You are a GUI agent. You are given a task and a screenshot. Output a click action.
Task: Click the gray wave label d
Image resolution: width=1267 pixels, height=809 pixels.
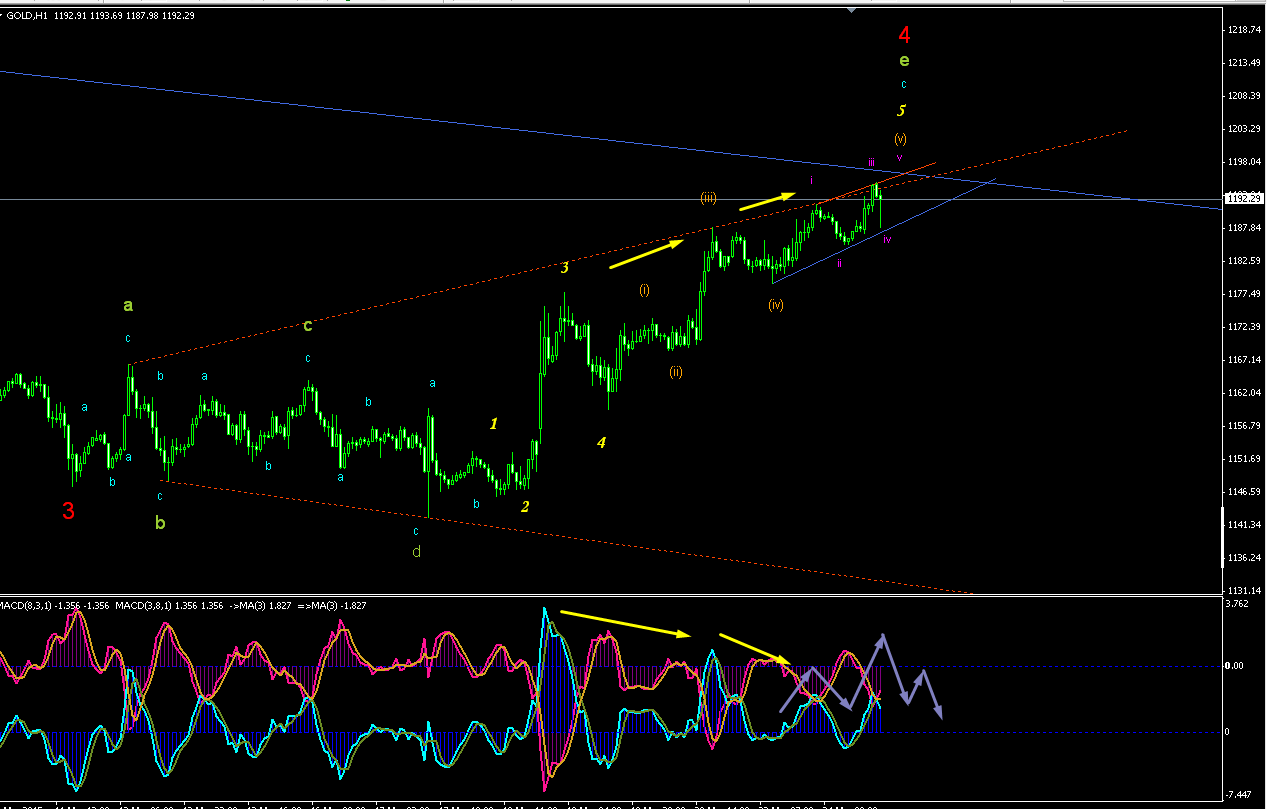coord(416,550)
